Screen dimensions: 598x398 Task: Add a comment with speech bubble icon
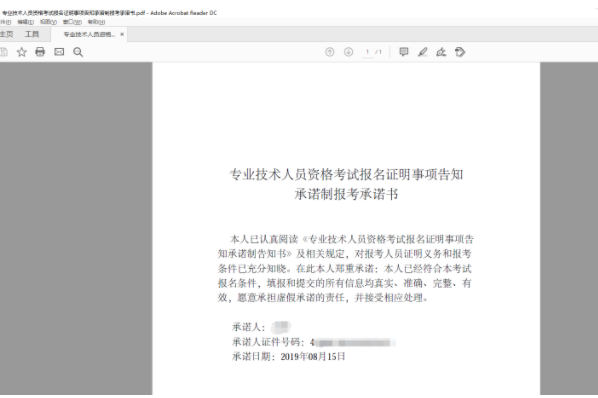pos(403,52)
